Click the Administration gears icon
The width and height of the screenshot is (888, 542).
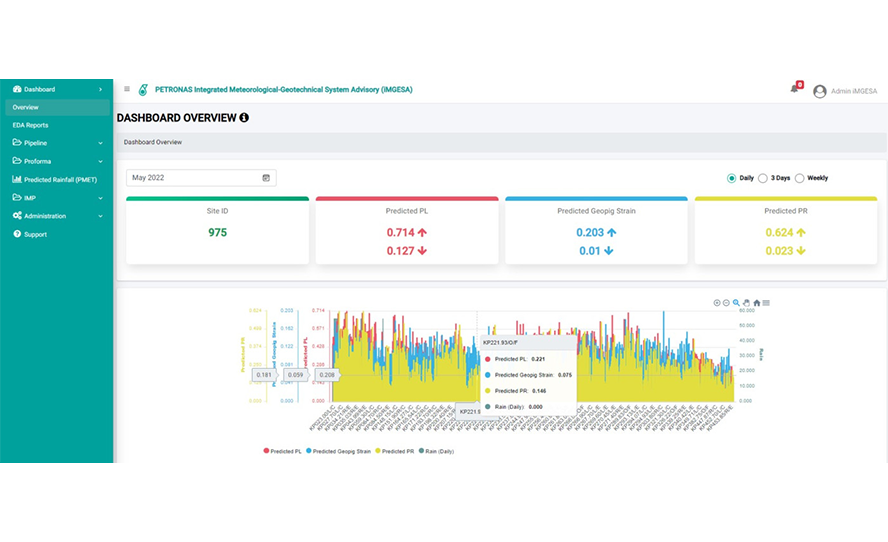pyautogui.click(x=17, y=216)
